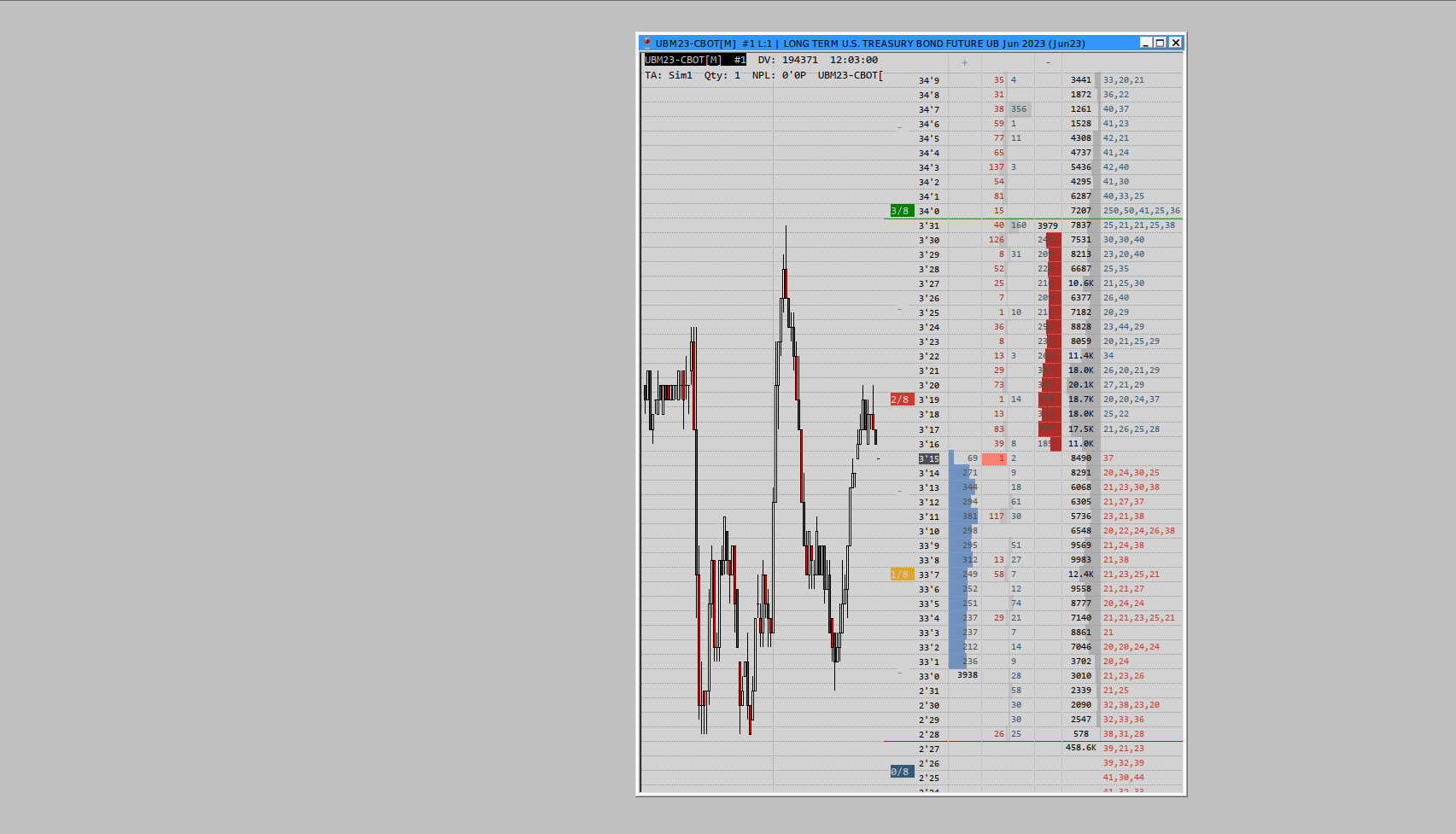The width and height of the screenshot is (1456, 834).
Task: Select the highlighted UBM23-CBOT[M] #1 symbol label
Action: coord(695,60)
